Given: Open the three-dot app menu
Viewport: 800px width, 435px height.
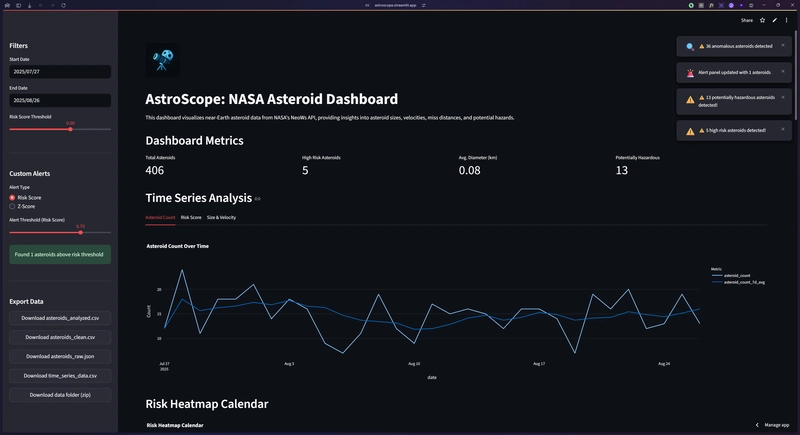Looking at the screenshot, I should pos(786,20).
